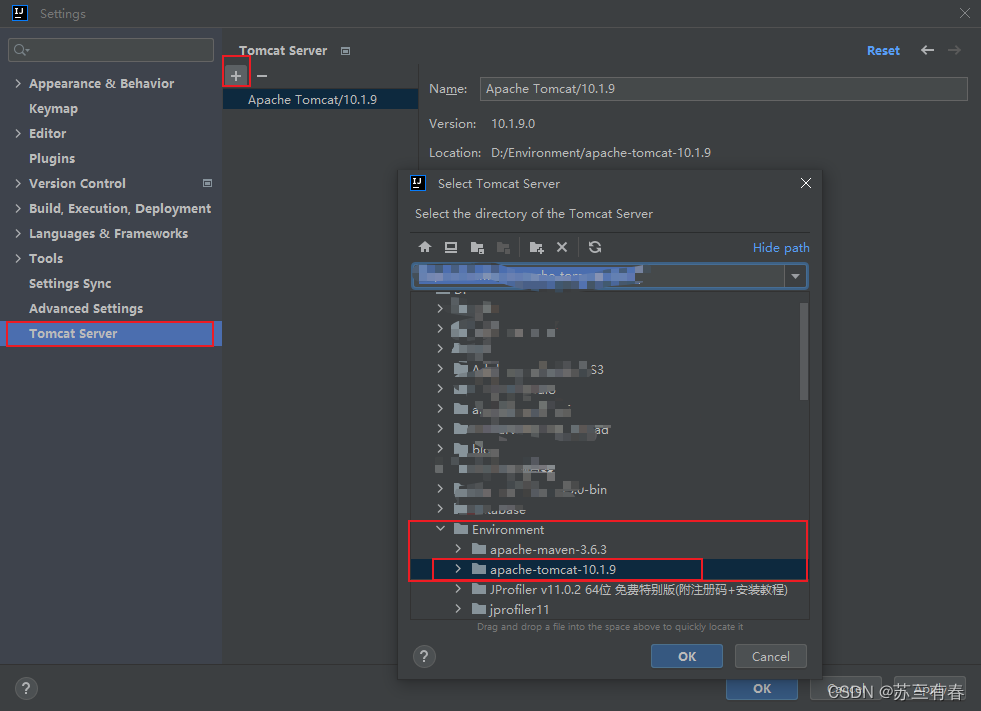Click the help question mark icon in the dialog
Image resolution: width=981 pixels, height=711 pixels.
click(x=424, y=656)
